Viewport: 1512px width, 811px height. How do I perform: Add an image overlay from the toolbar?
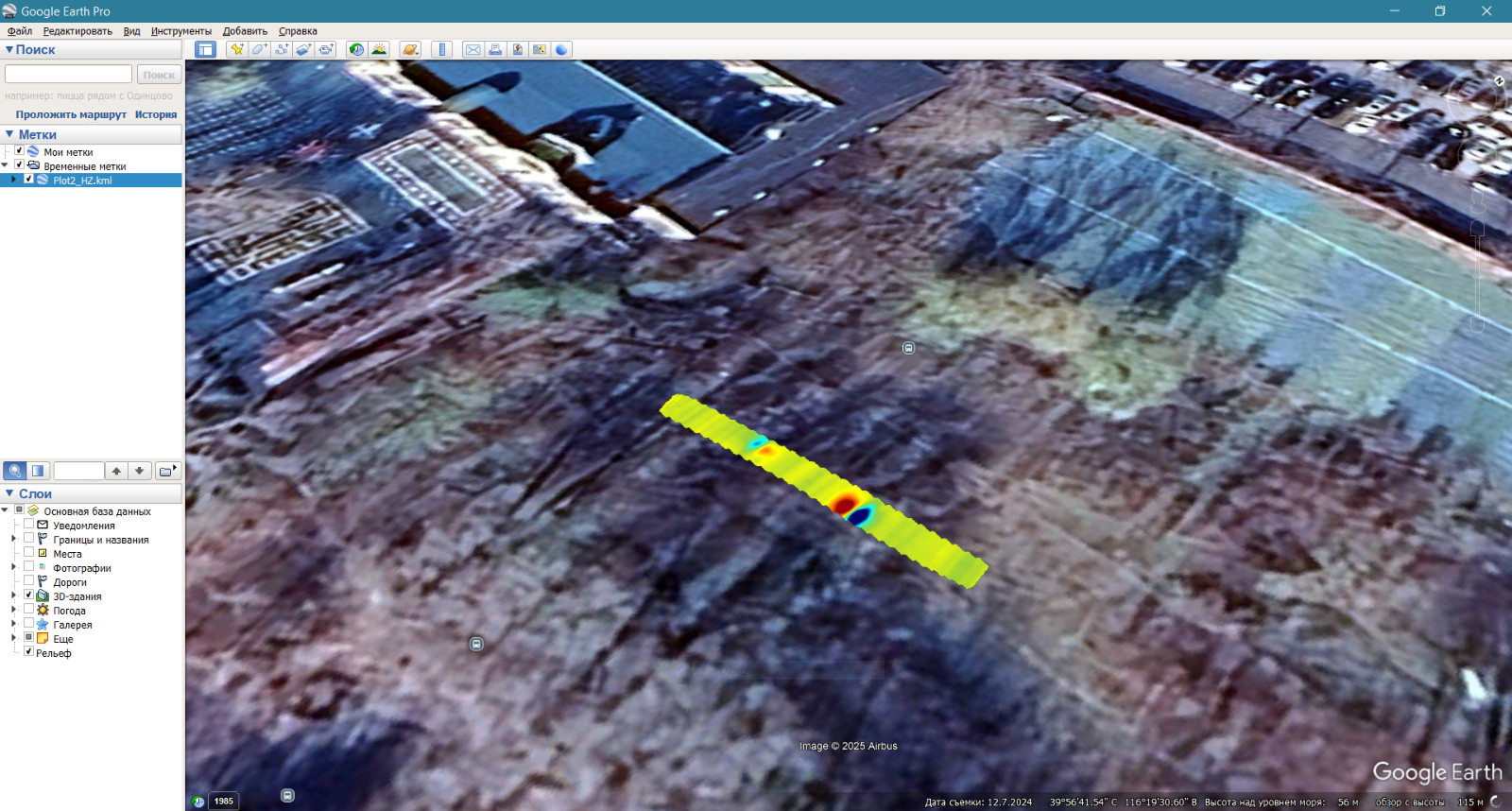[303, 49]
